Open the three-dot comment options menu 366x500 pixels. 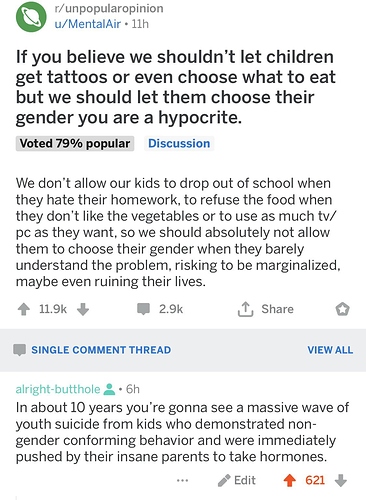pyautogui.click(x=182, y=480)
